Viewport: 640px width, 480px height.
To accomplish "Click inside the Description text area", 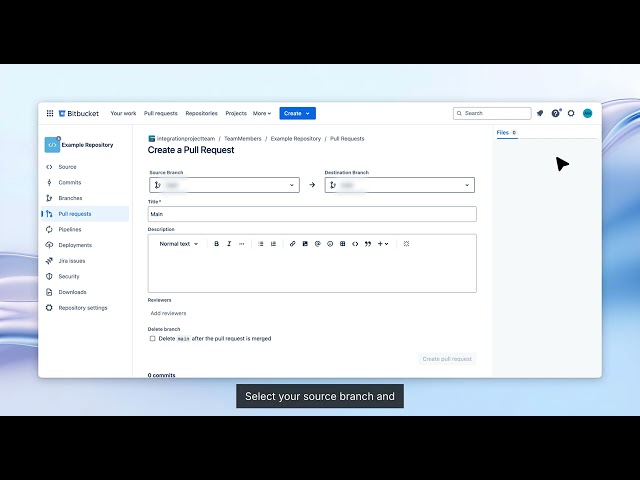I will click(x=312, y=271).
